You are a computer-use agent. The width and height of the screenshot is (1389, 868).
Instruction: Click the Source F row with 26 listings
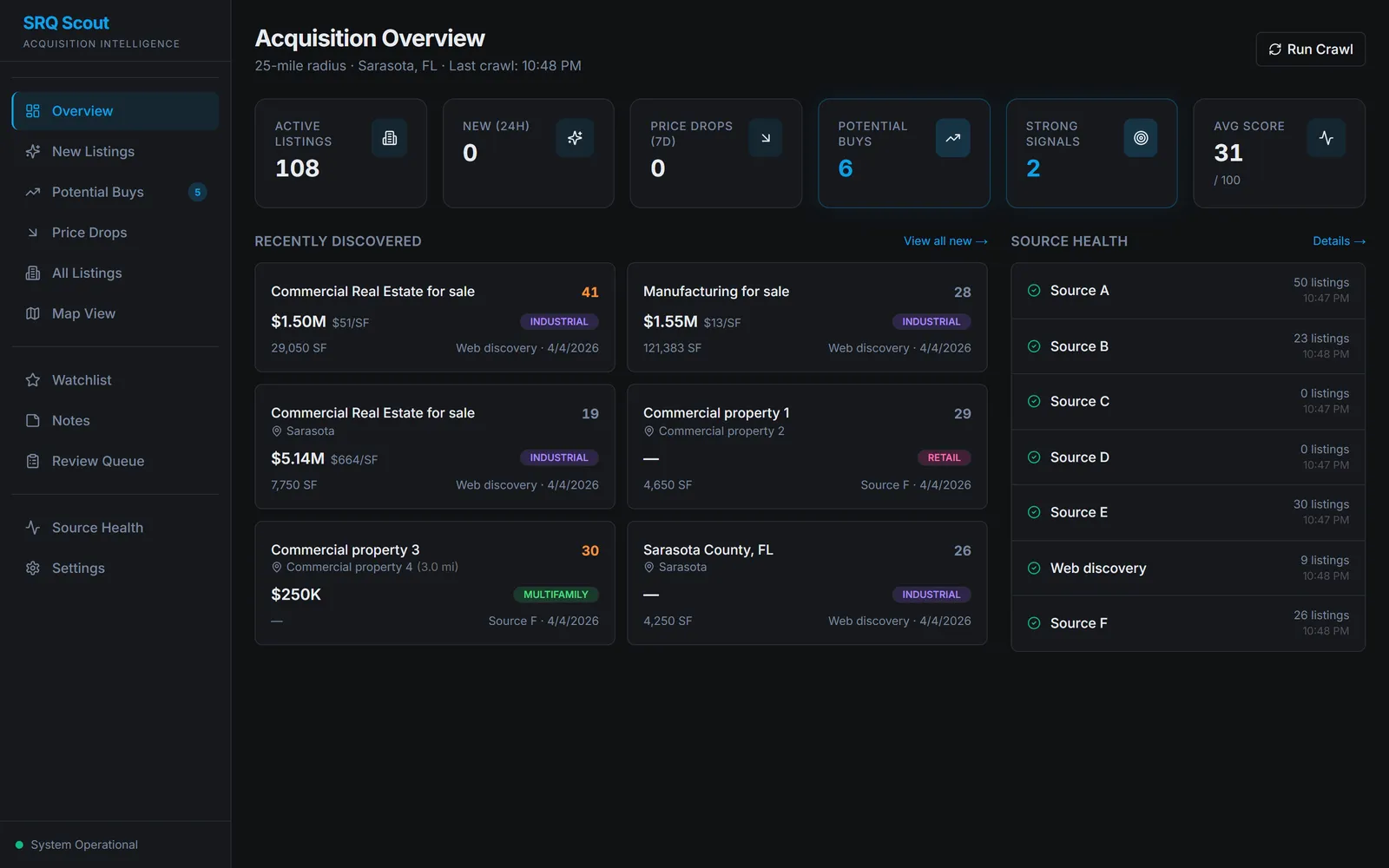point(1188,623)
